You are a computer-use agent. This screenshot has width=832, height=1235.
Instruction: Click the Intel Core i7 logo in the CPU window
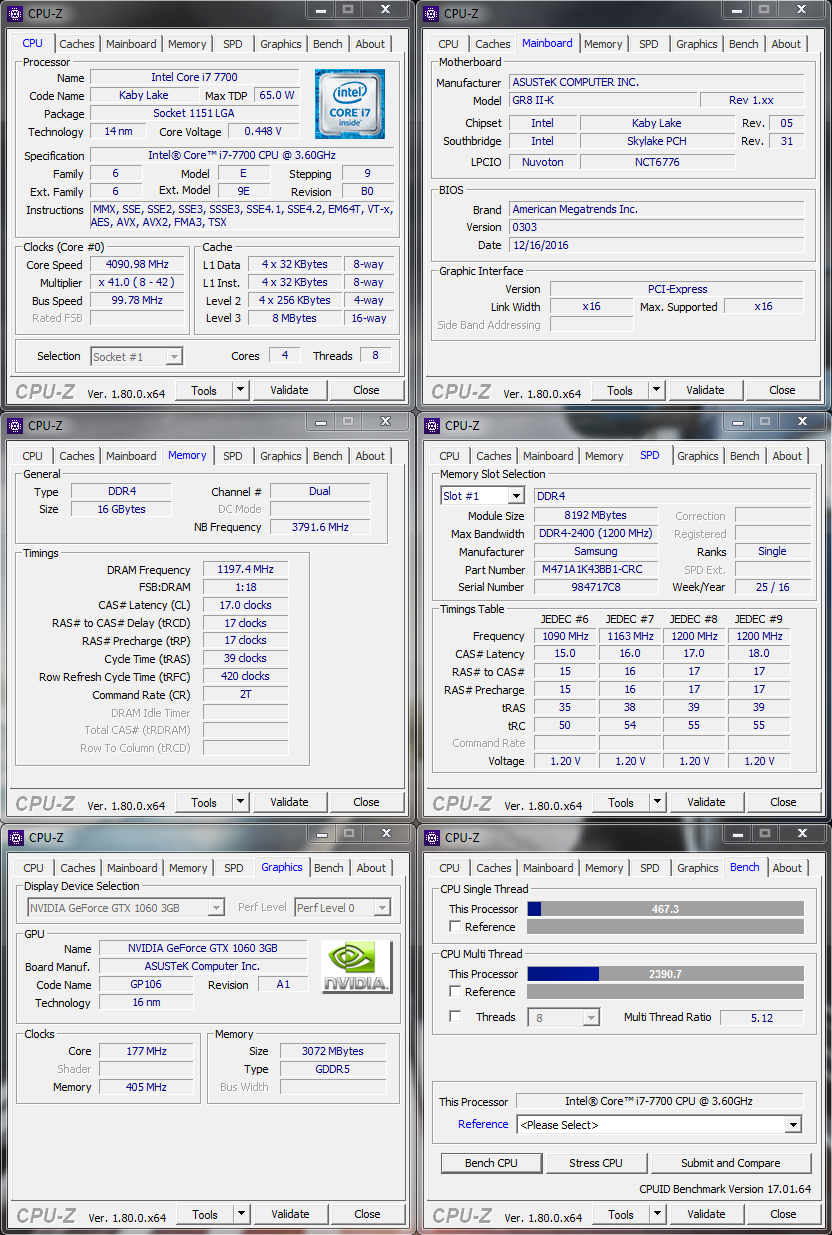(x=350, y=104)
